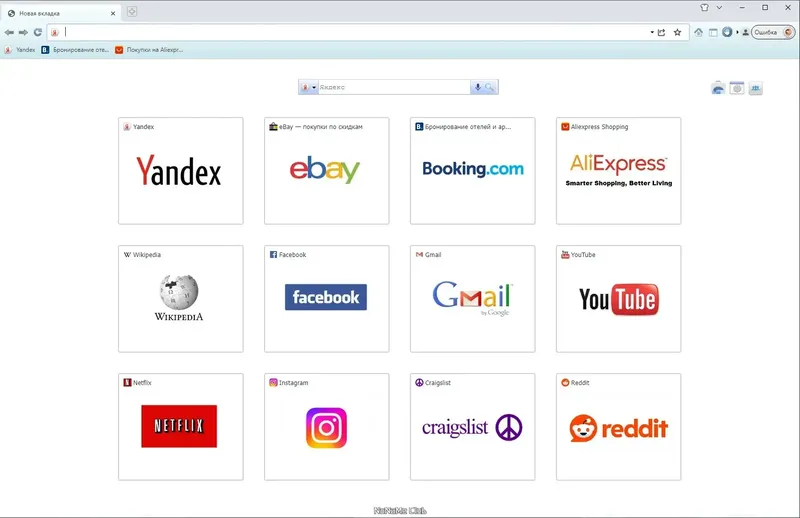Click the 'YouTube' tile title text
The height and width of the screenshot is (518, 800).
(x=583, y=255)
